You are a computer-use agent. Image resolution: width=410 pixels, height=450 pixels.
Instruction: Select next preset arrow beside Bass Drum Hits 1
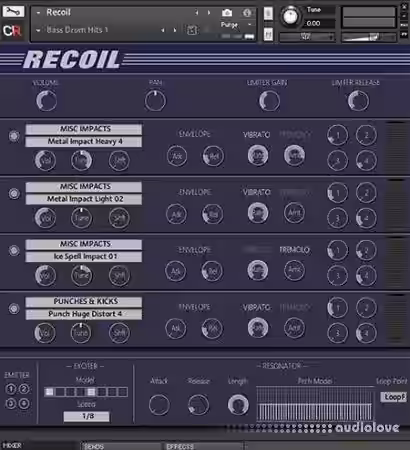coord(175,30)
